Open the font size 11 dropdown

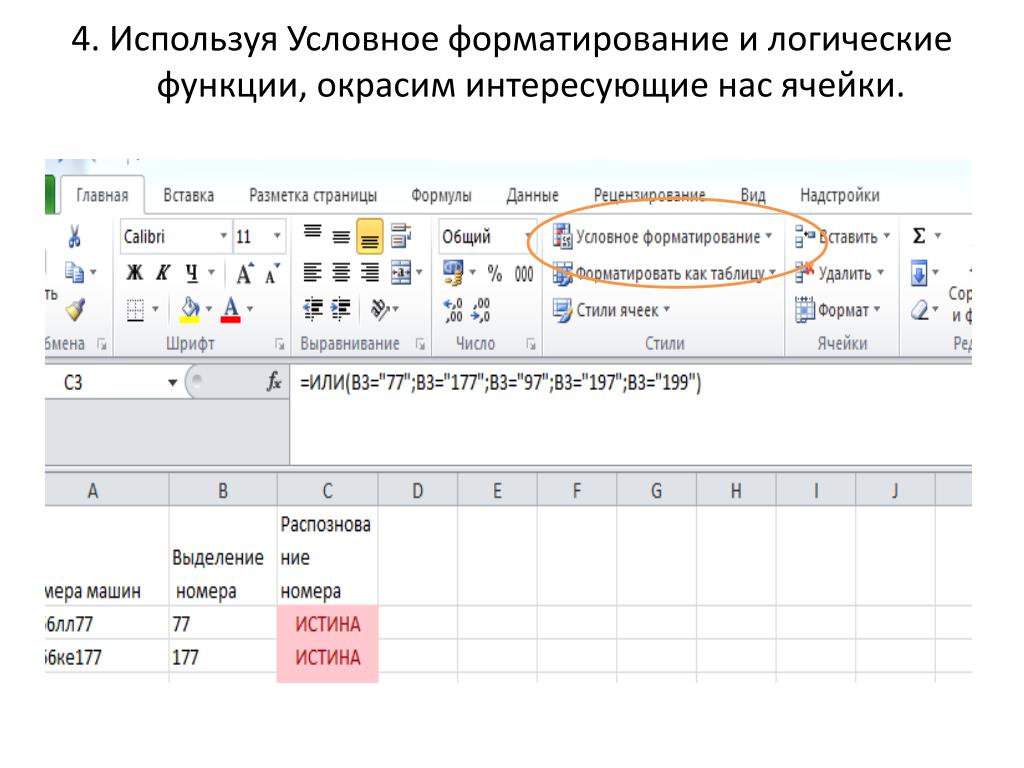click(277, 236)
